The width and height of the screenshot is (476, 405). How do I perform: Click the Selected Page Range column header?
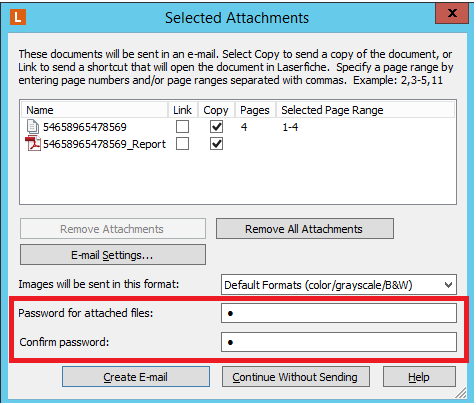[365, 110]
